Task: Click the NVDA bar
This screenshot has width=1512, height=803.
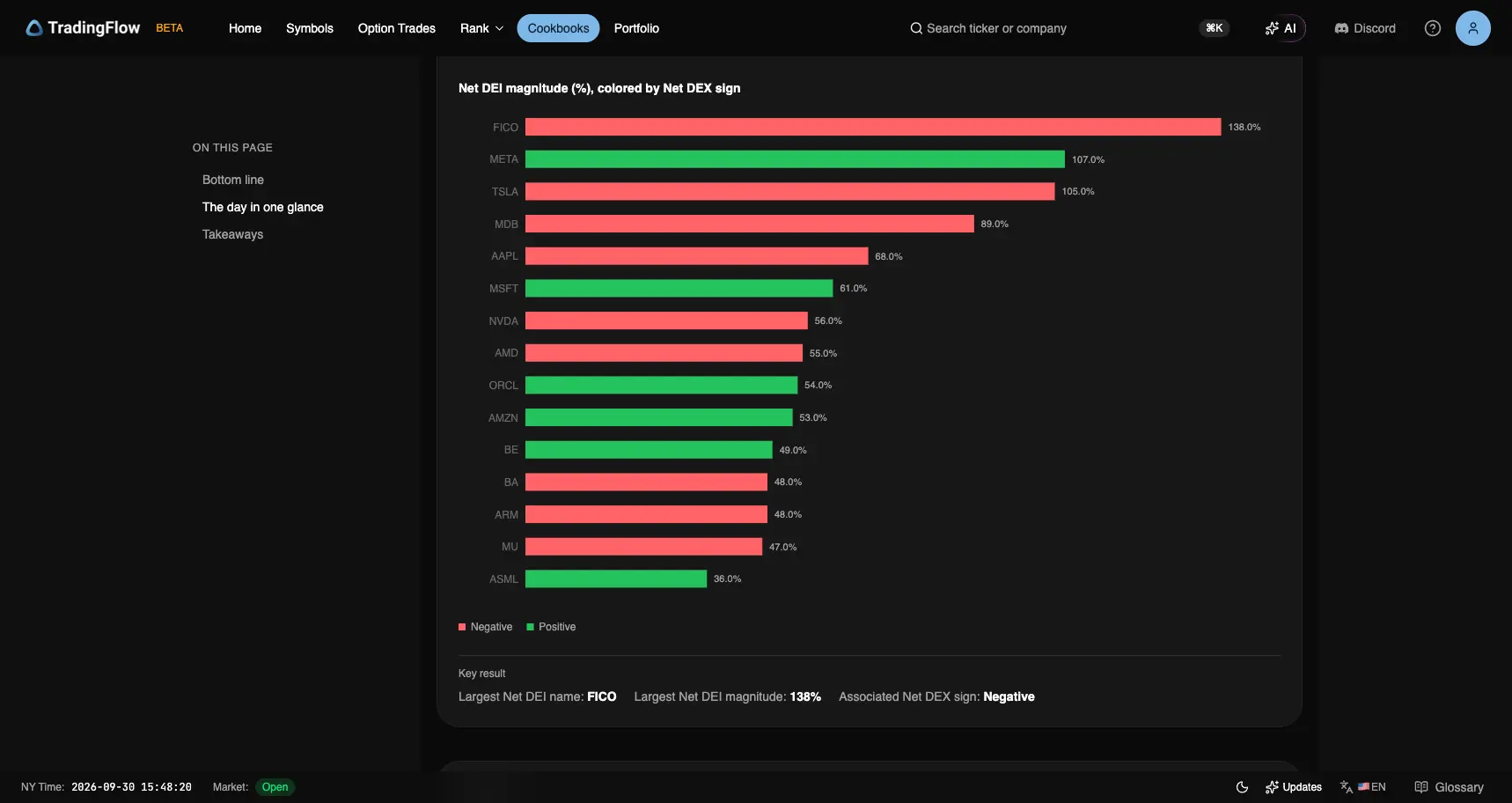Action: [x=666, y=320]
